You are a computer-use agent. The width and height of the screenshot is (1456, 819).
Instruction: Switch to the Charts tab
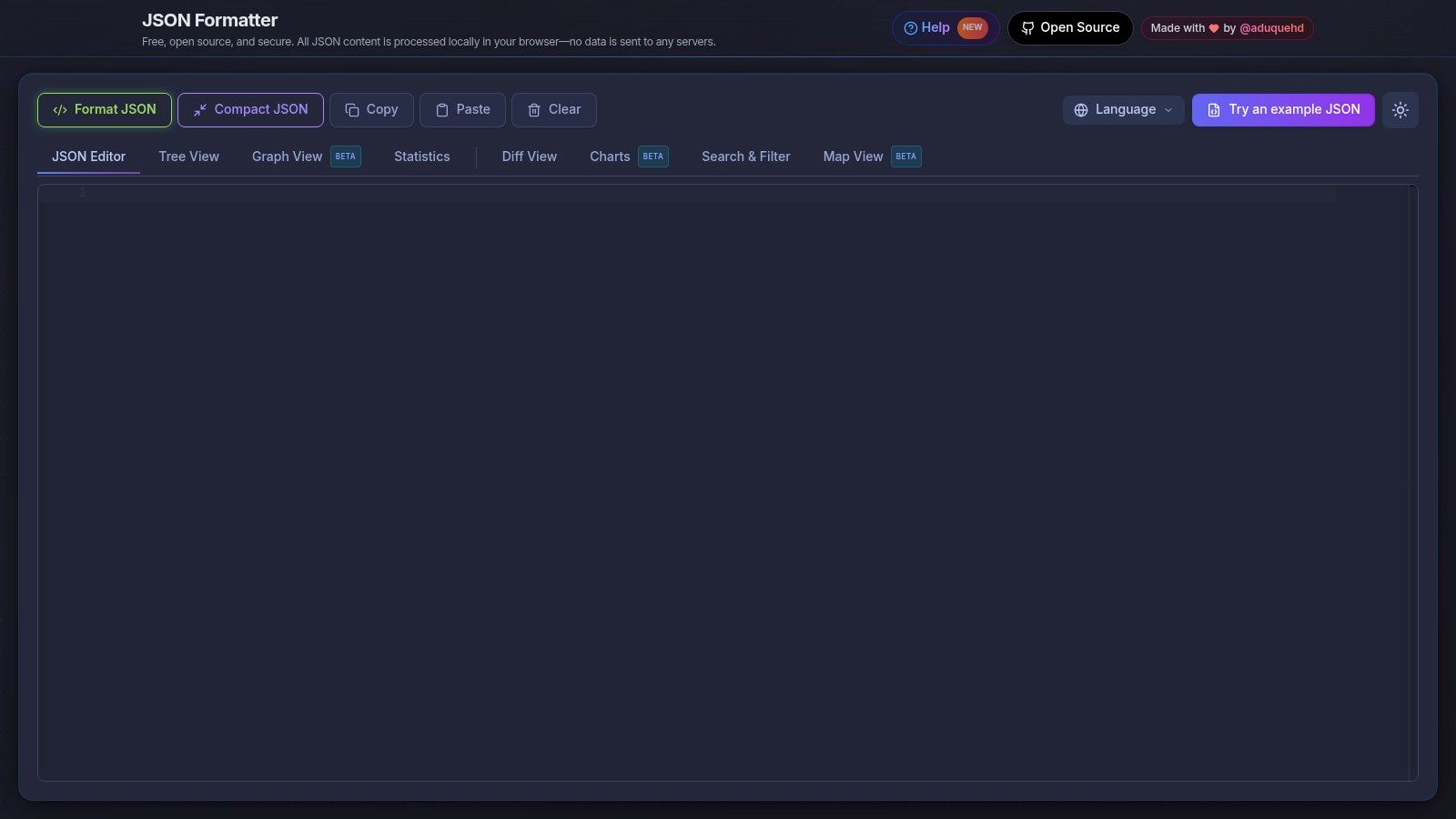point(610,157)
